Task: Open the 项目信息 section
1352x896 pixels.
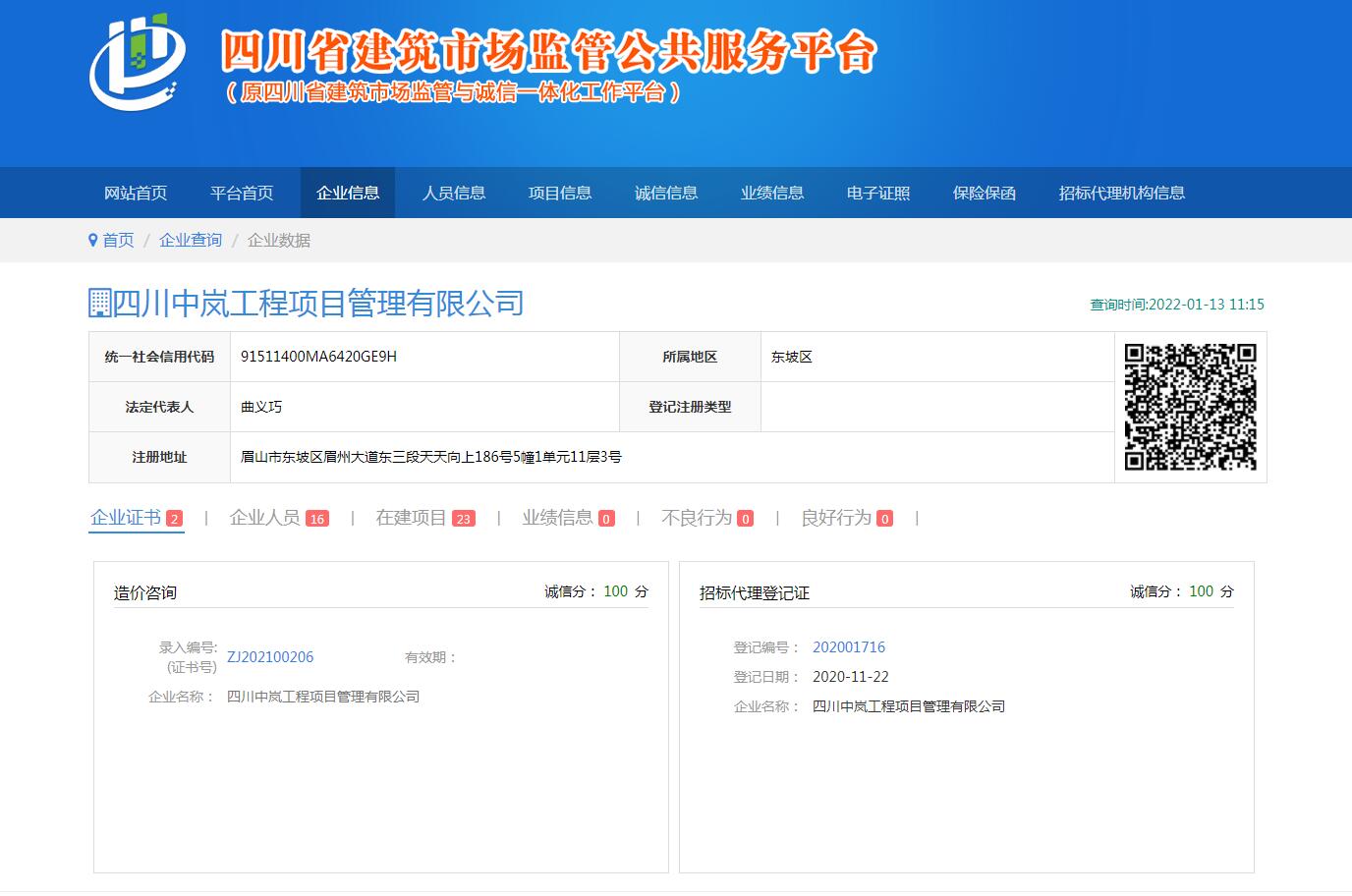Action: pos(560,193)
